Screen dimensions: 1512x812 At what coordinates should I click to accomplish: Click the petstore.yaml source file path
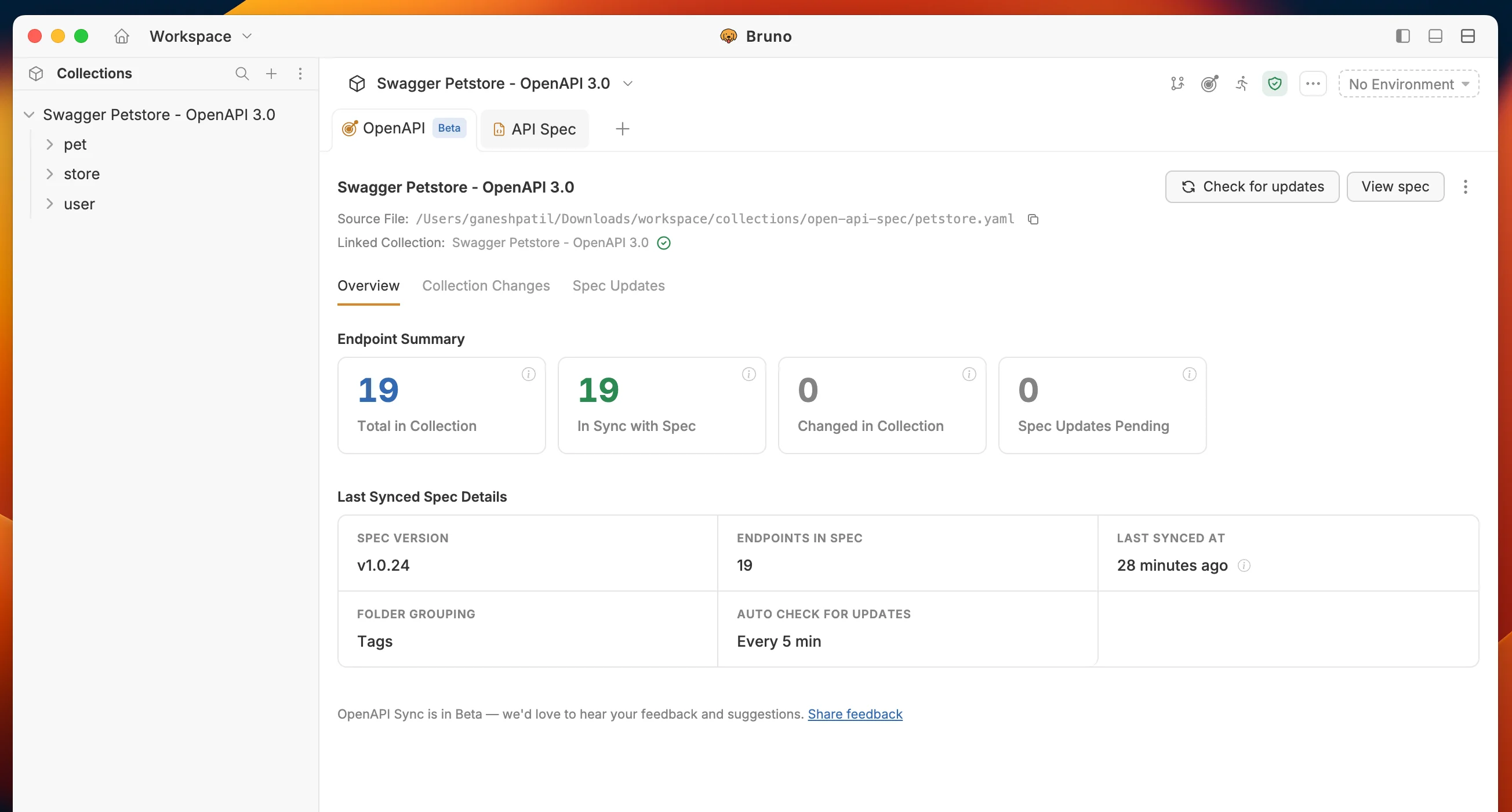point(715,219)
